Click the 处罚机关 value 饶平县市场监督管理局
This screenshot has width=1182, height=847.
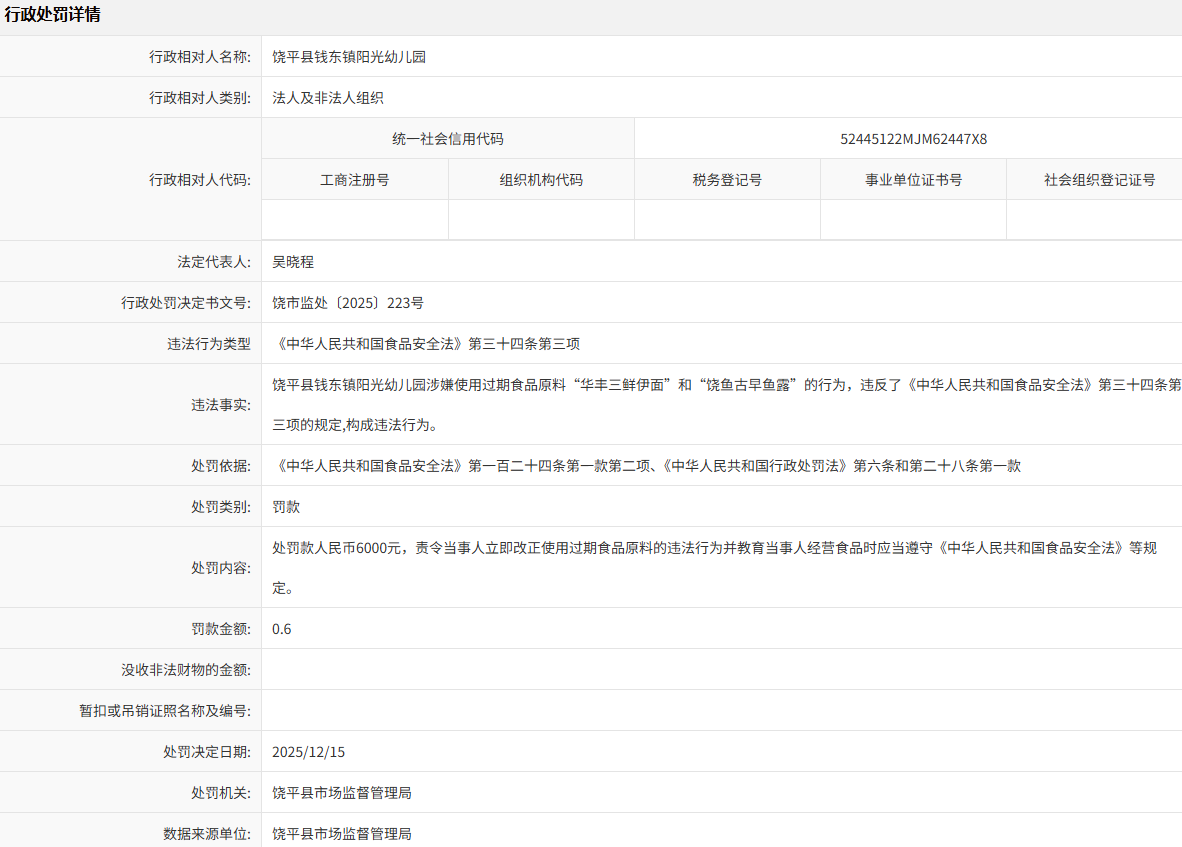(x=342, y=793)
